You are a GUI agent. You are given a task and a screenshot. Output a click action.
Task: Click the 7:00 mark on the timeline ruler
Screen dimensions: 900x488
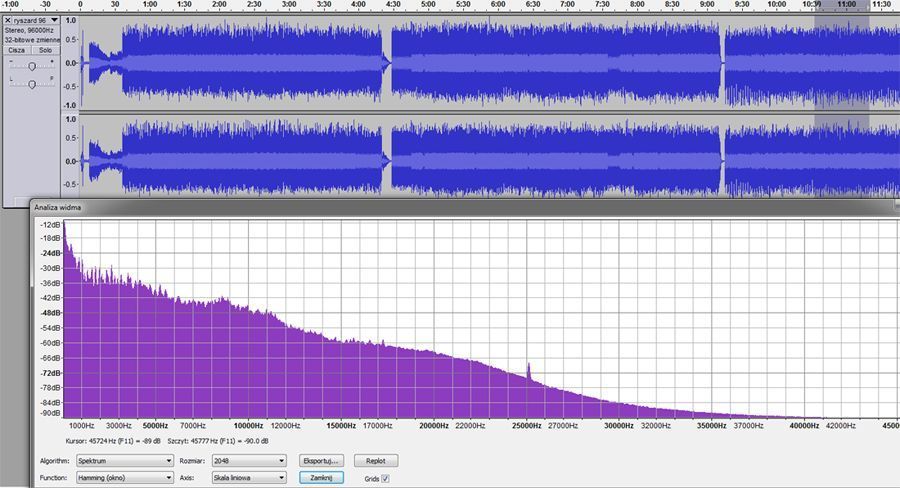(x=567, y=5)
